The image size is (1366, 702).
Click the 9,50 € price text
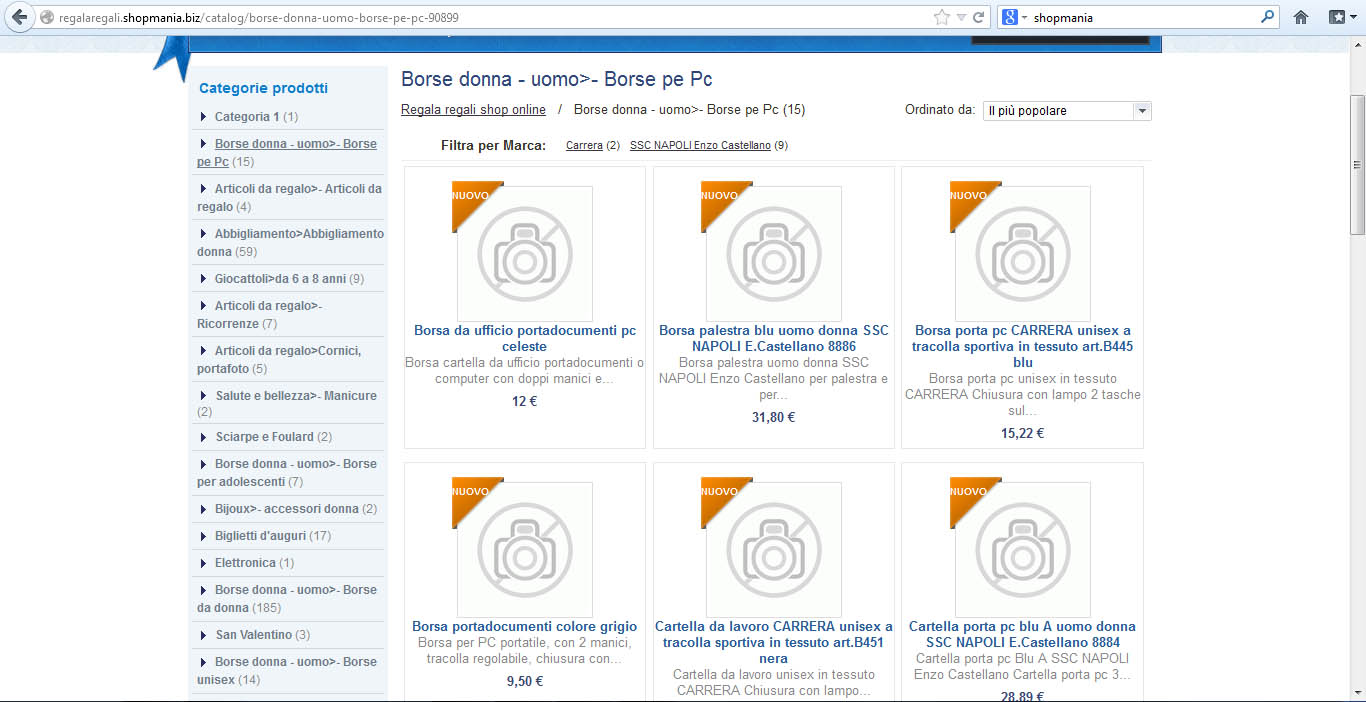(525, 681)
